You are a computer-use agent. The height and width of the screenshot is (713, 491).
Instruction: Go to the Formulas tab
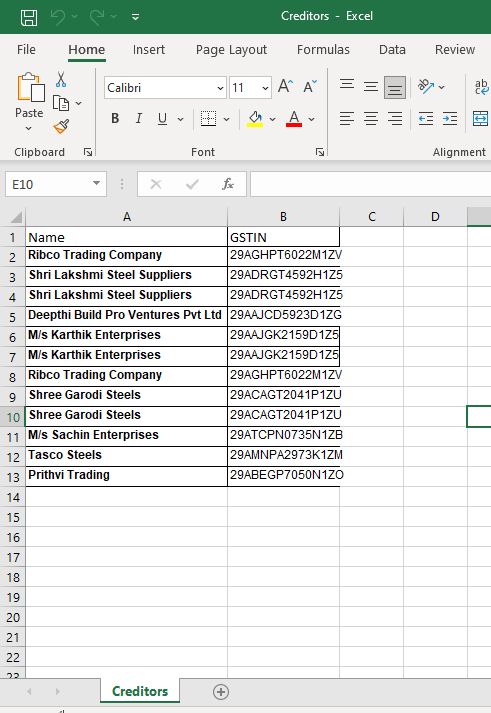point(323,50)
